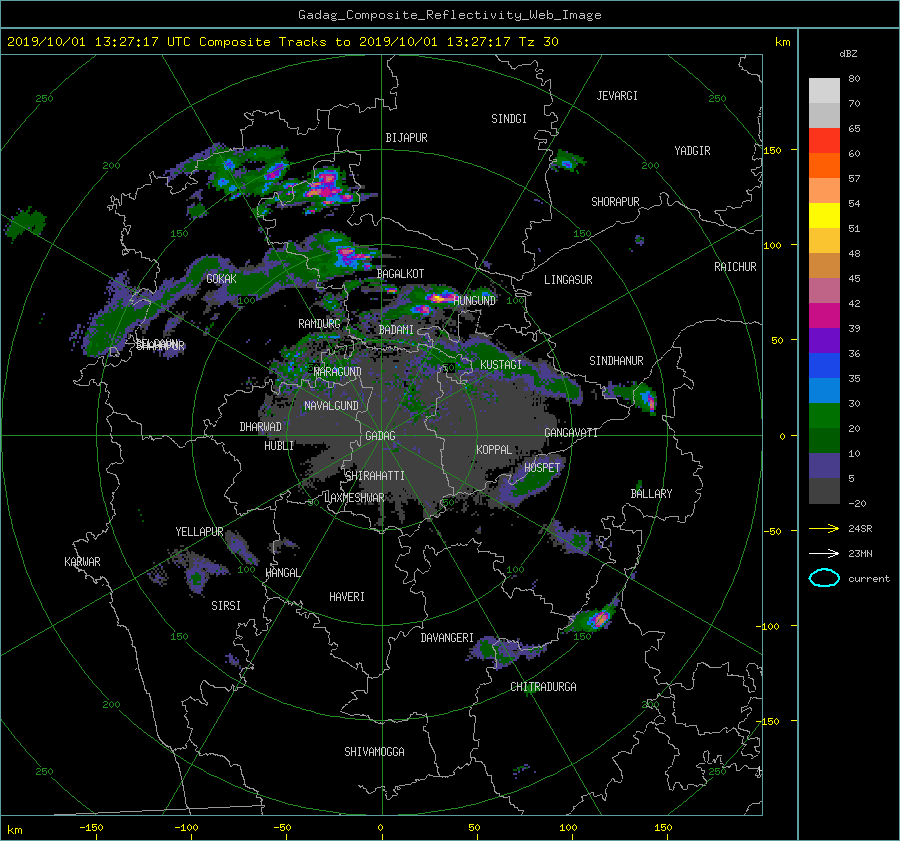The height and width of the screenshot is (841, 900).
Task: Click the SHIRAHATTI city label
Action: click(x=375, y=476)
